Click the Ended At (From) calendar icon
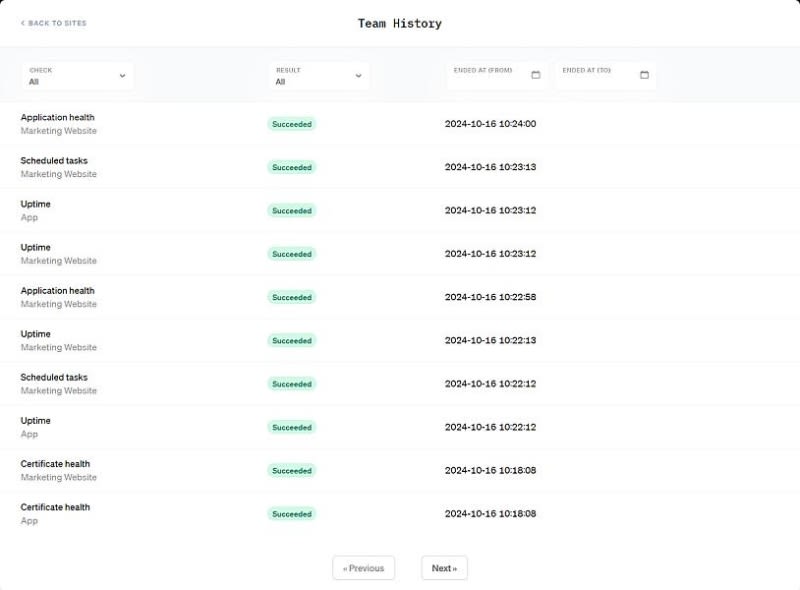Image resolution: width=800 pixels, height=590 pixels. coord(535,75)
